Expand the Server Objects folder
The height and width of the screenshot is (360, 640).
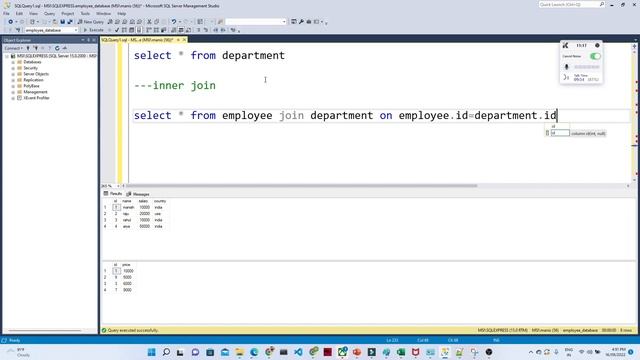13,74
